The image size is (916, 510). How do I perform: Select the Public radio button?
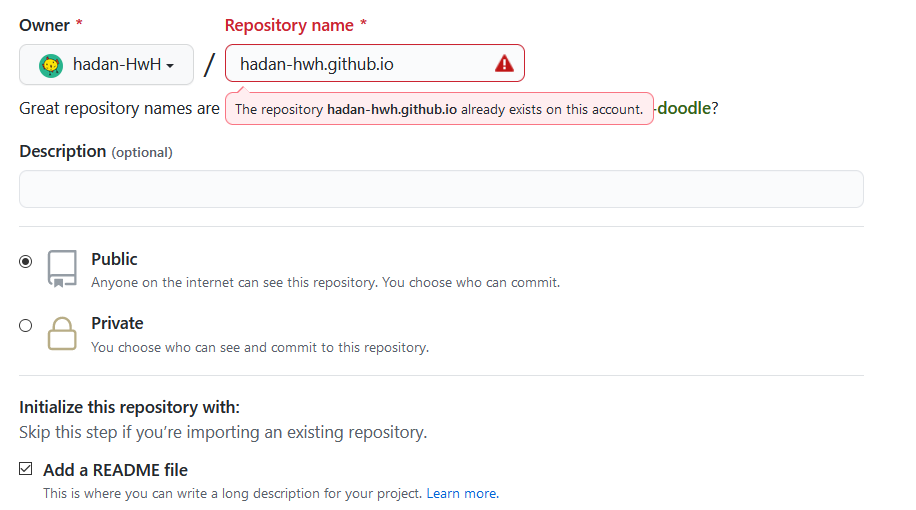[x=26, y=261]
